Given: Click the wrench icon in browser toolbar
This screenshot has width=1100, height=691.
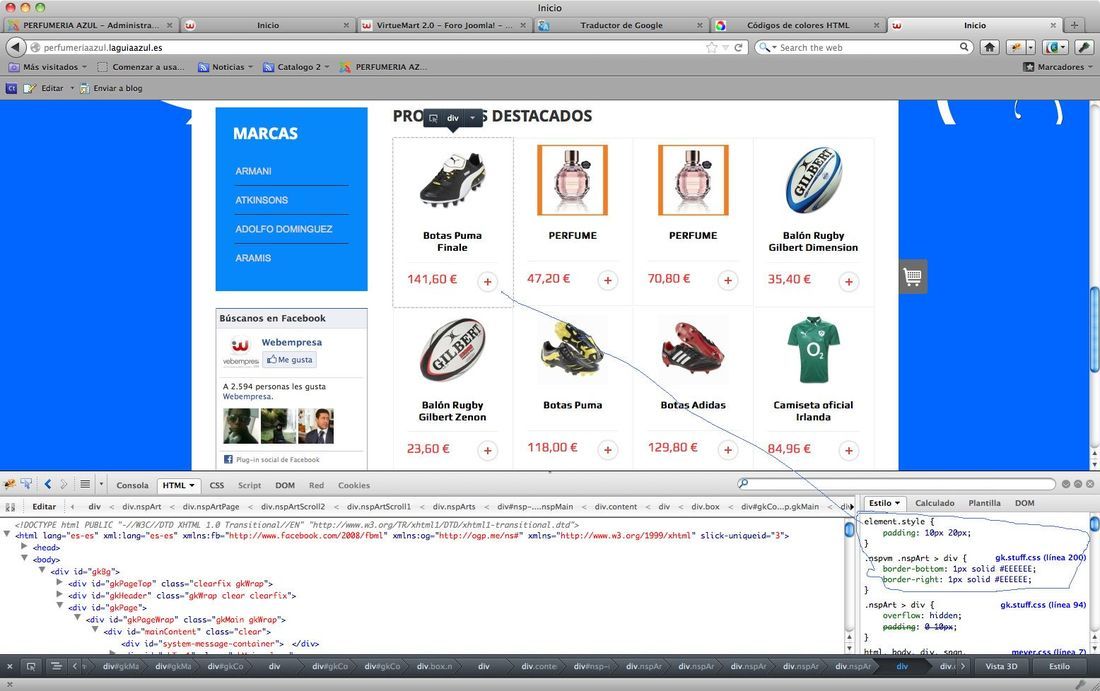Looking at the screenshot, I should pos(1085,47).
